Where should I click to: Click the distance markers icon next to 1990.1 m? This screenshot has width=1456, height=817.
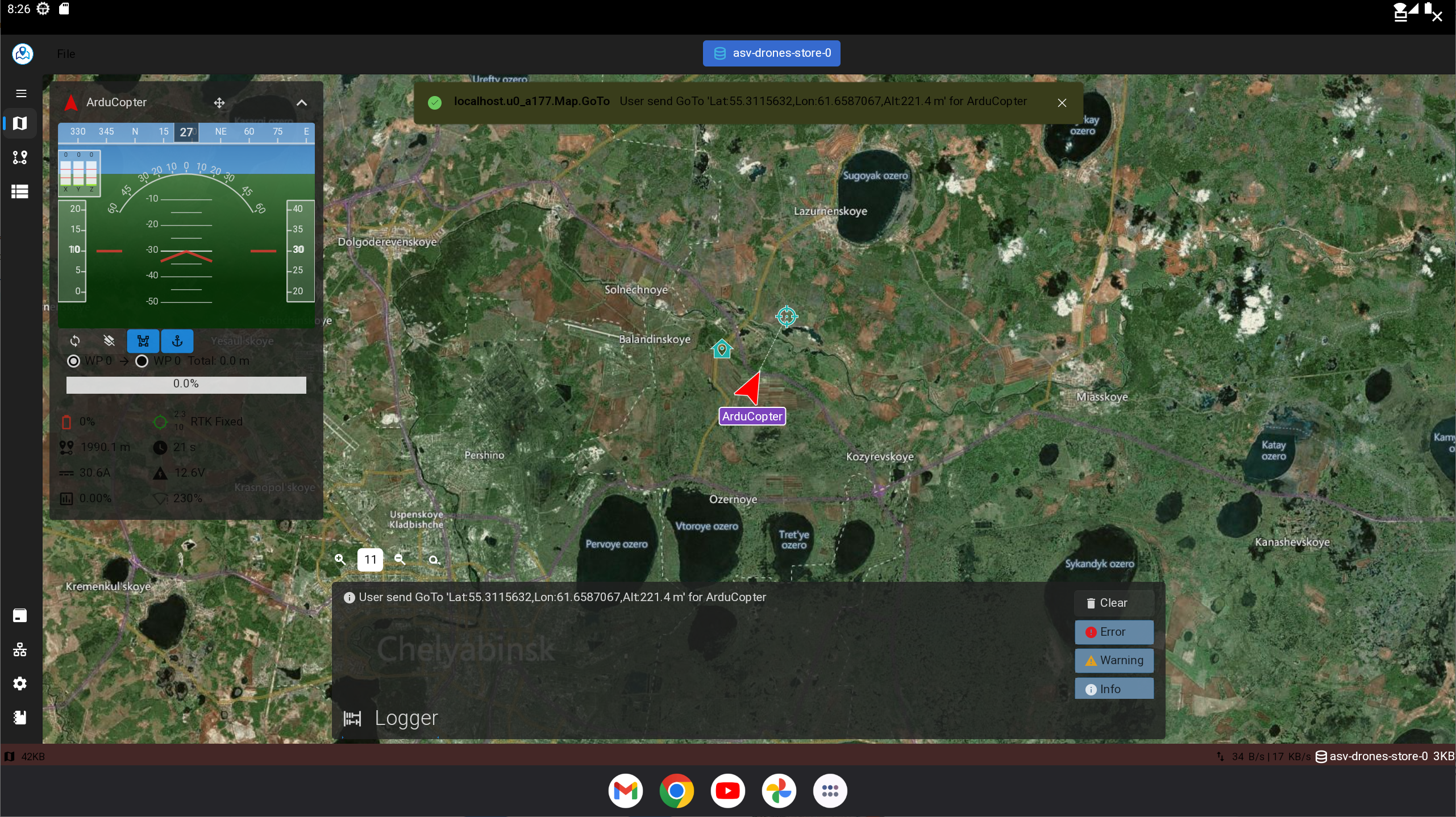coord(66,448)
